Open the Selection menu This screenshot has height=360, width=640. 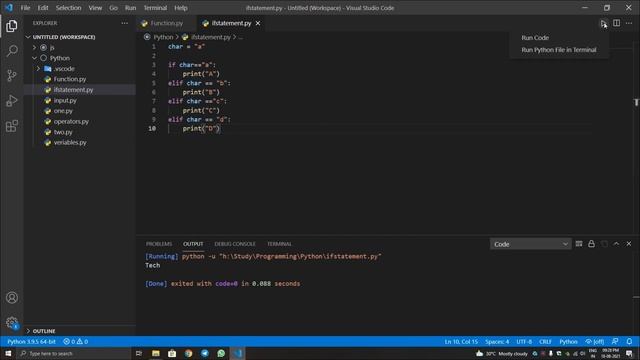(69, 8)
